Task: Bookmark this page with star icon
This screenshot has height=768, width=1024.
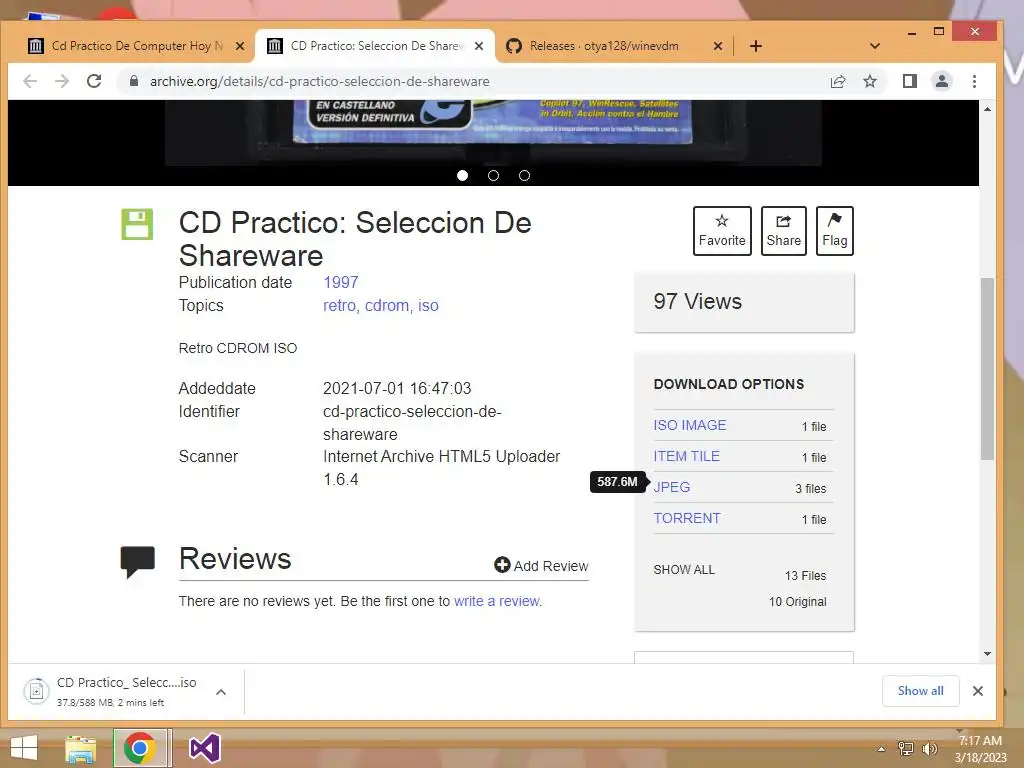Action: [x=870, y=81]
